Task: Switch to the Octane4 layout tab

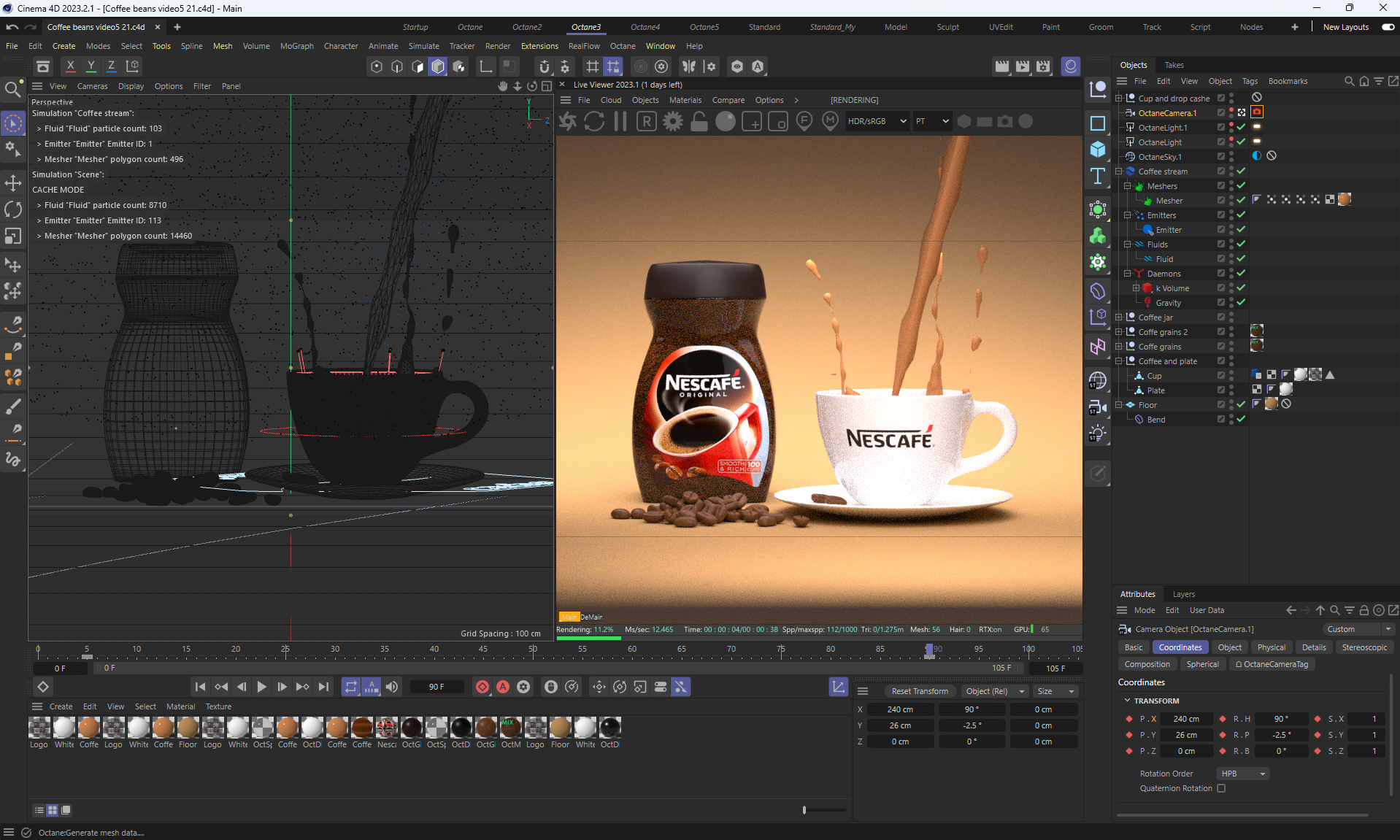Action: [645, 27]
